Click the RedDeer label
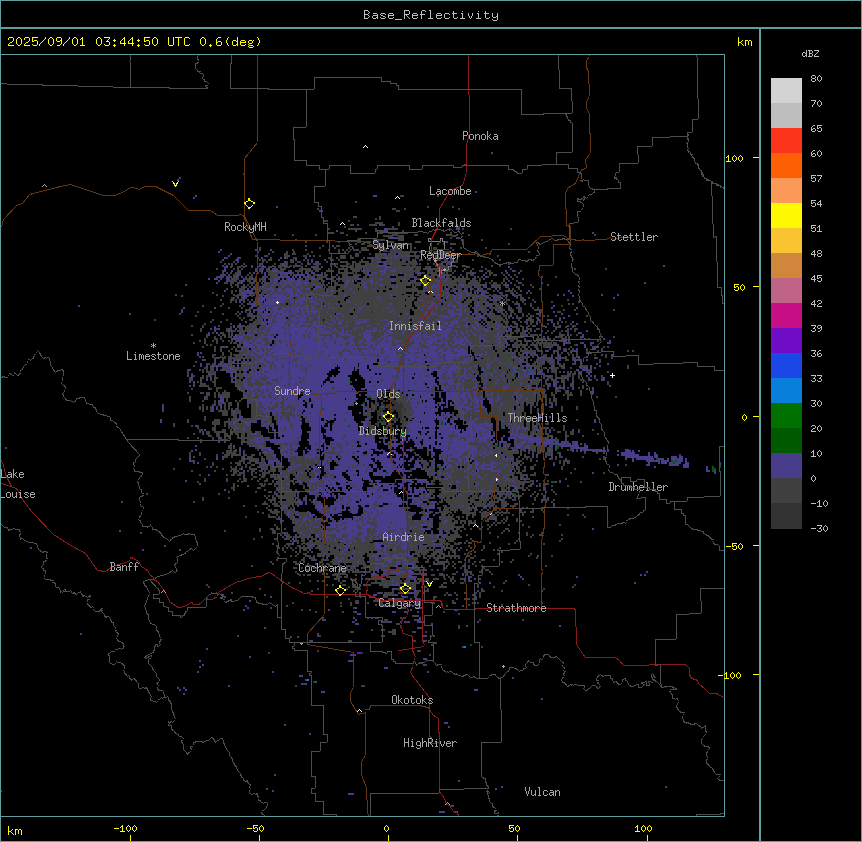 tap(440, 255)
